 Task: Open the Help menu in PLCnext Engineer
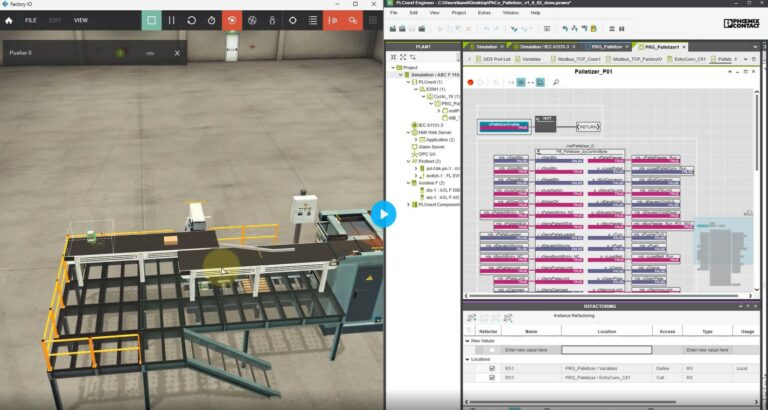pos(535,13)
